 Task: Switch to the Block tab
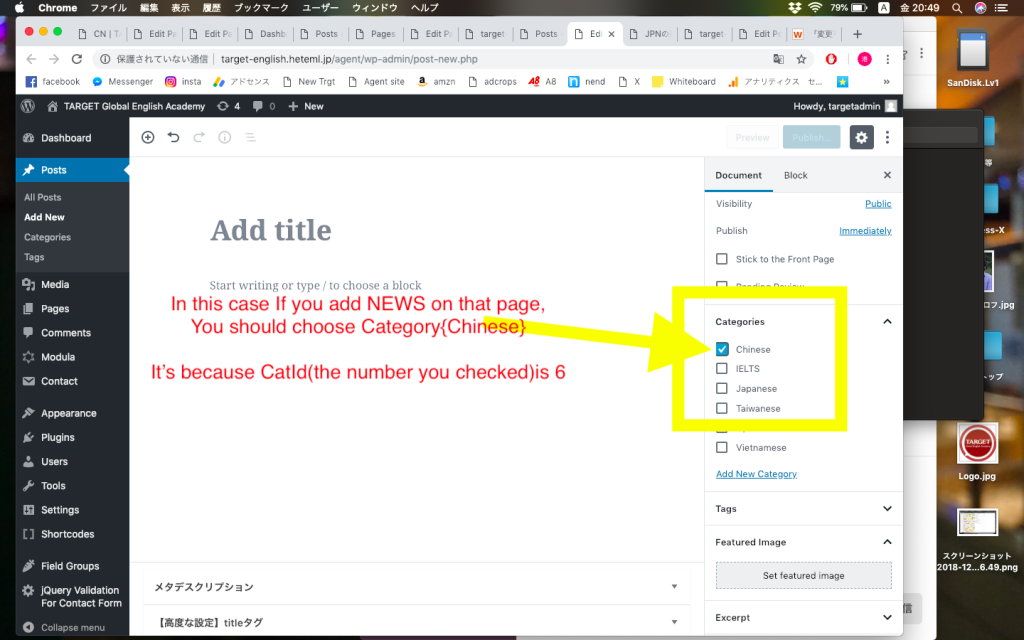tap(795, 175)
